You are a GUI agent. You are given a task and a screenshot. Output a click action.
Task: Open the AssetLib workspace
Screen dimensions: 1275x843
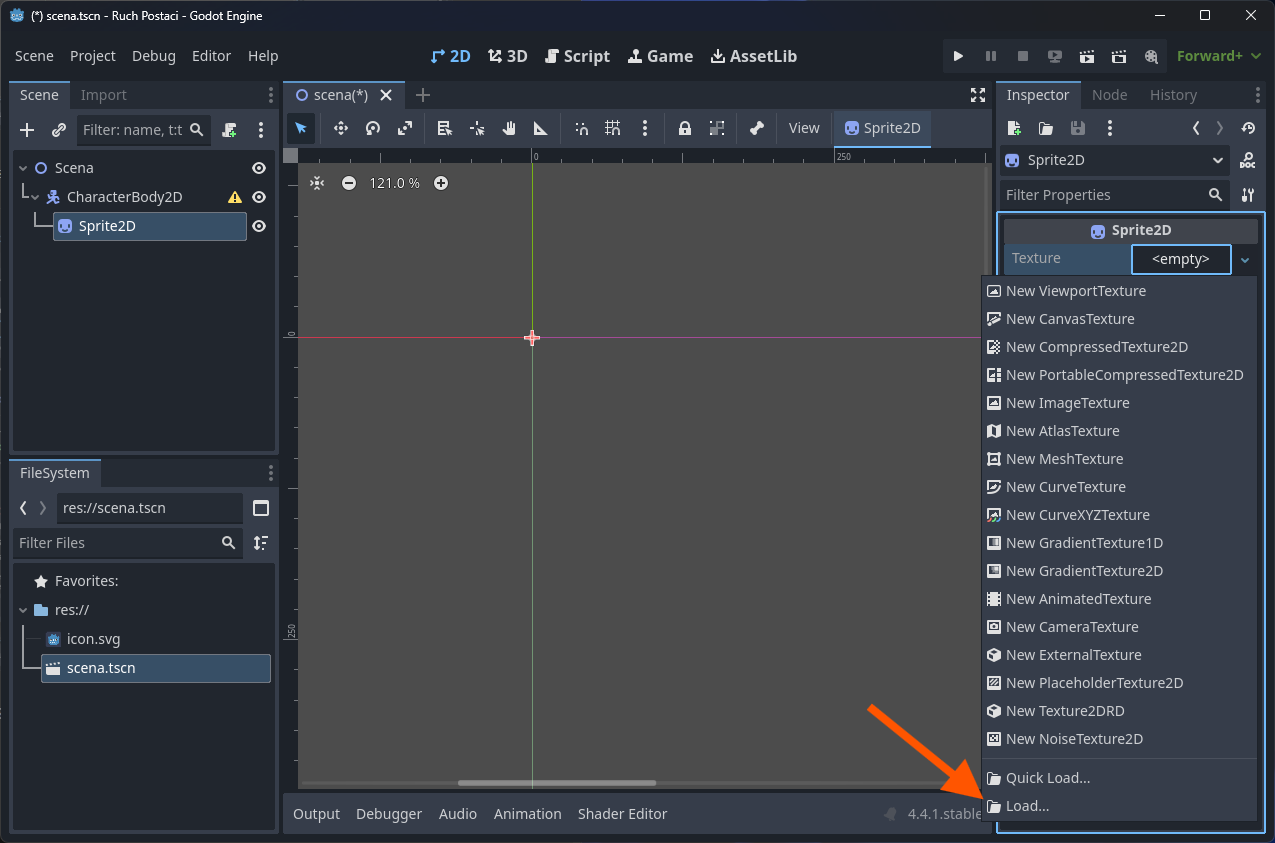click(x=754, y=56)
